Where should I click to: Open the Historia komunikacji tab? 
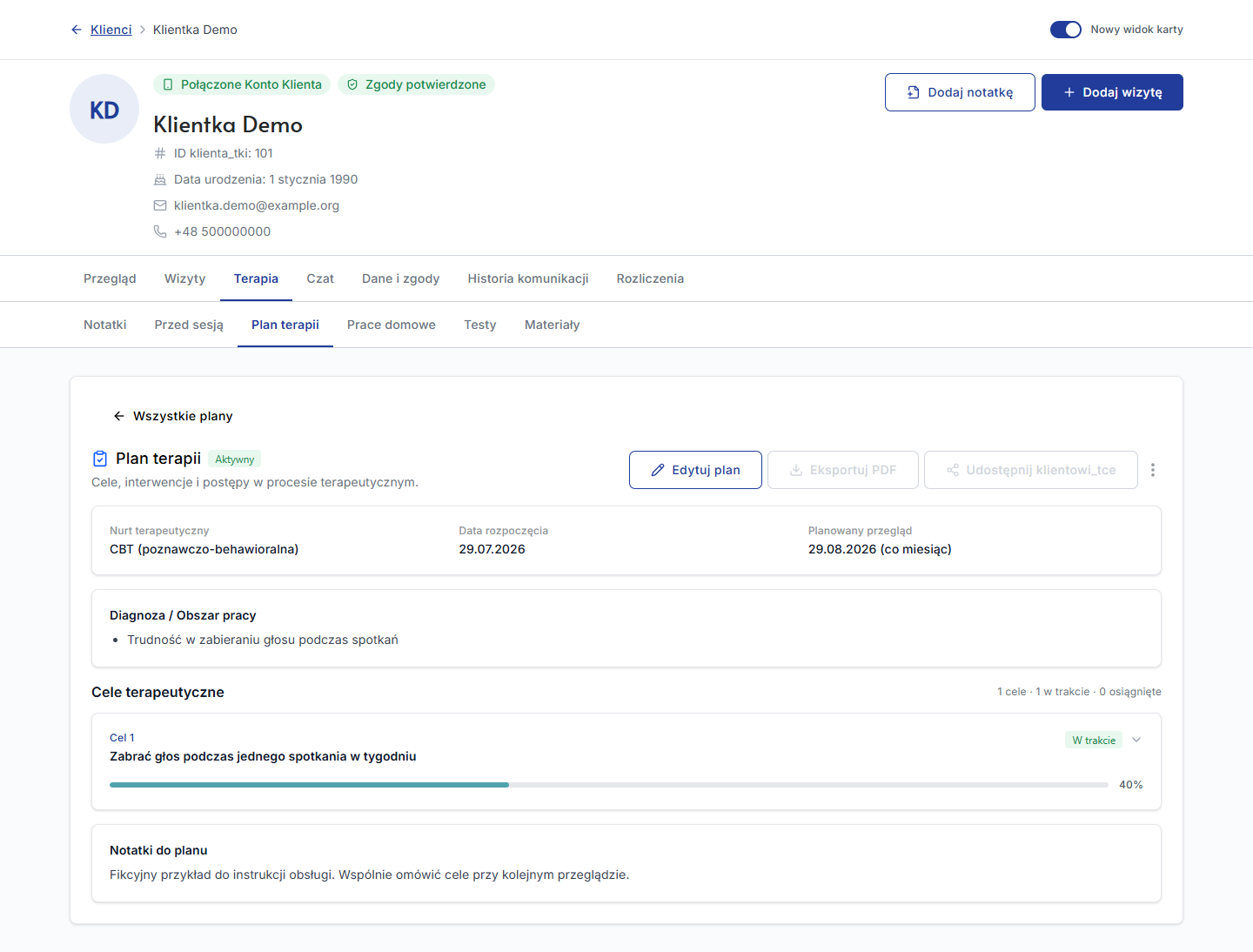click(x=528, y=278)
